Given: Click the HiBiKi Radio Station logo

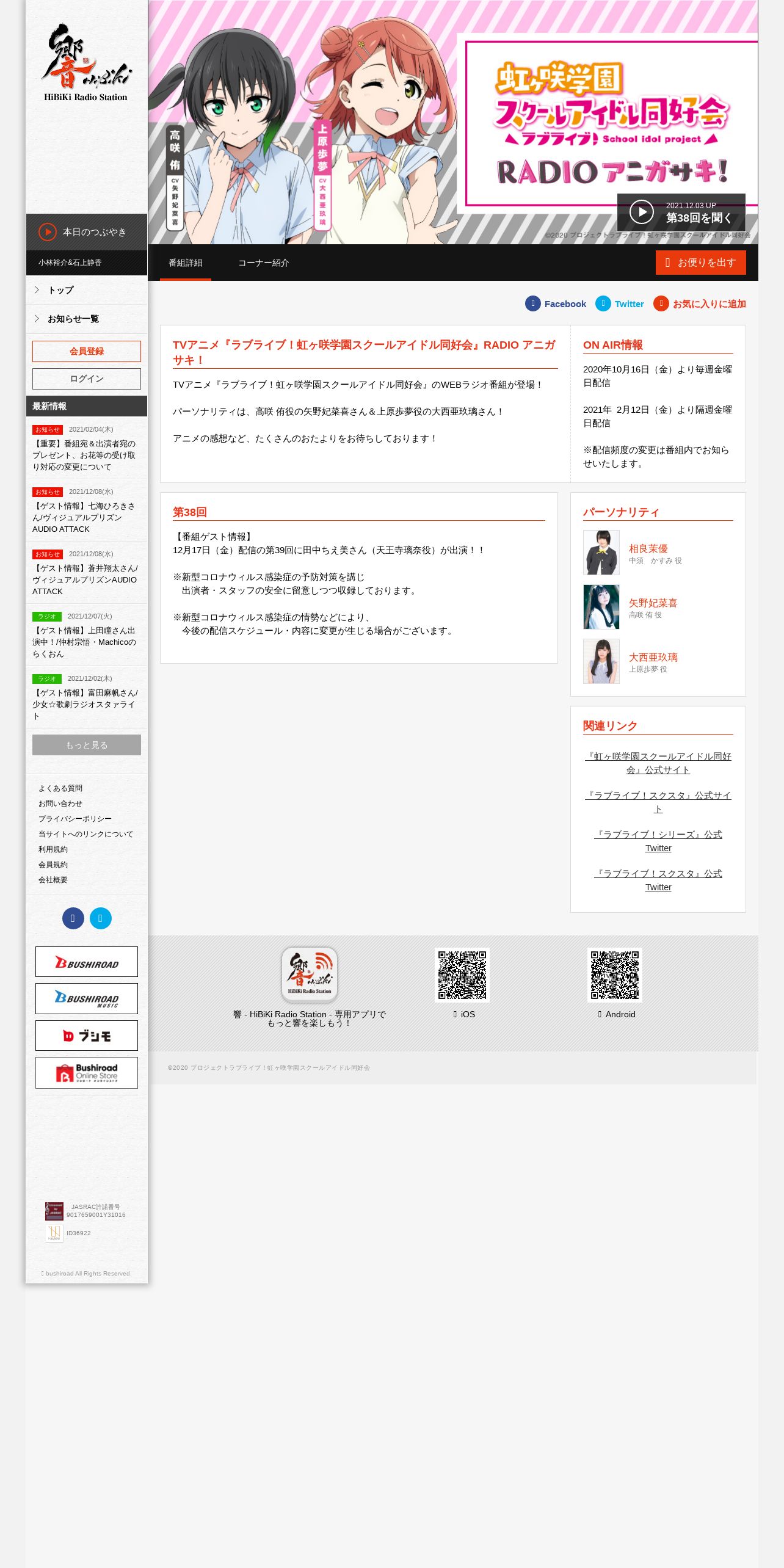Looking at the screenshot, I should click(86, 62).
